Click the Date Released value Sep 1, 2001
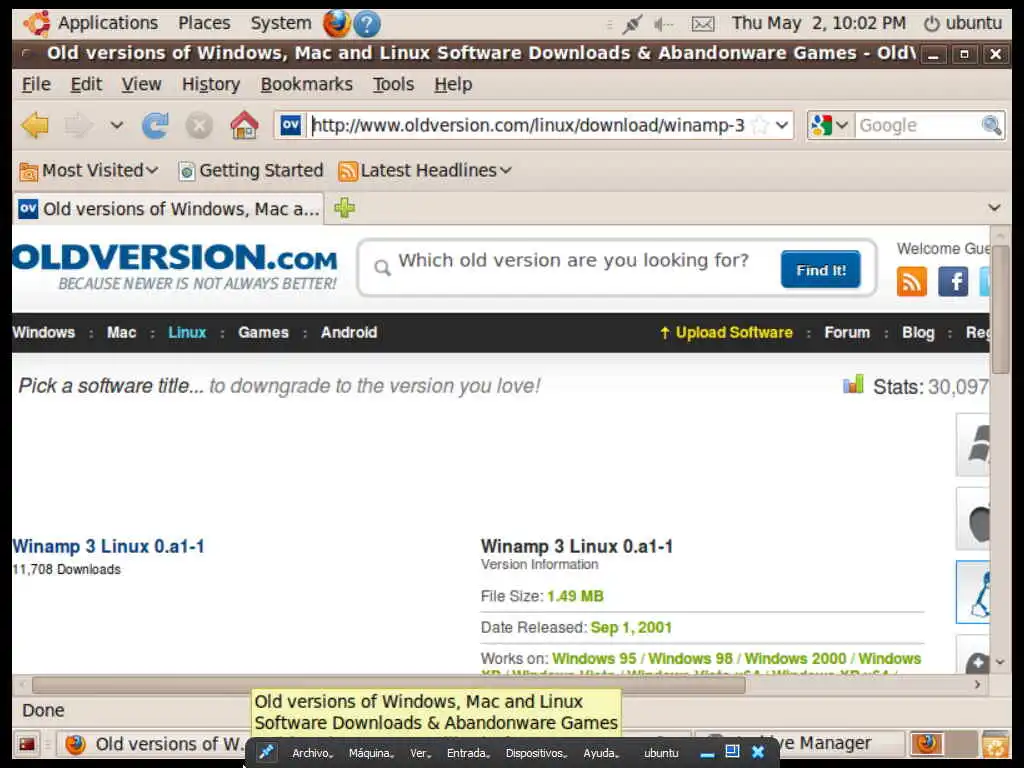 tap(631, 628)
